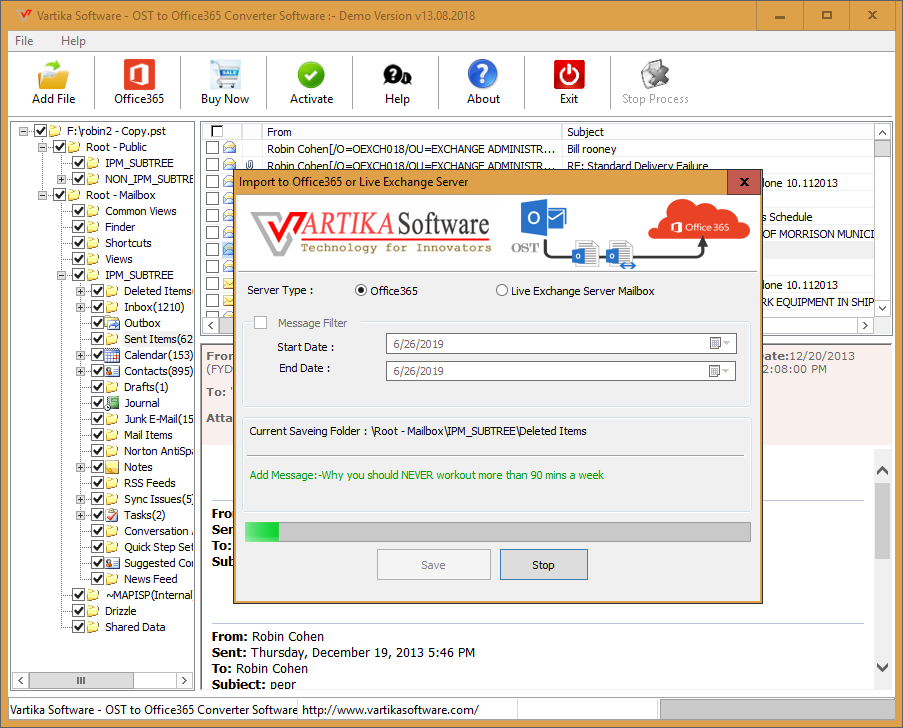Open the File menu

pos(24,41)
